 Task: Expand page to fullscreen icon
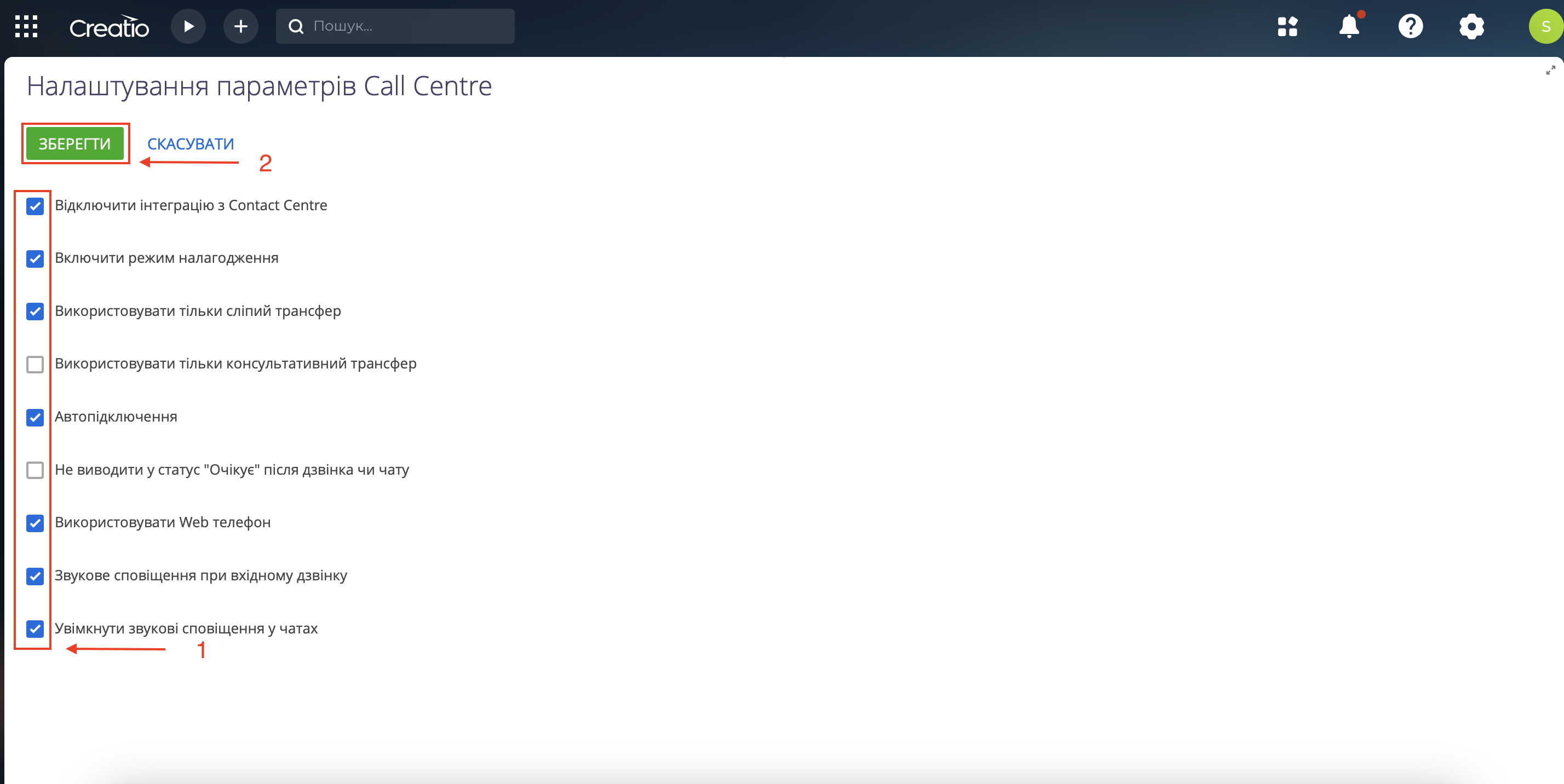[x=1551, y=71]
